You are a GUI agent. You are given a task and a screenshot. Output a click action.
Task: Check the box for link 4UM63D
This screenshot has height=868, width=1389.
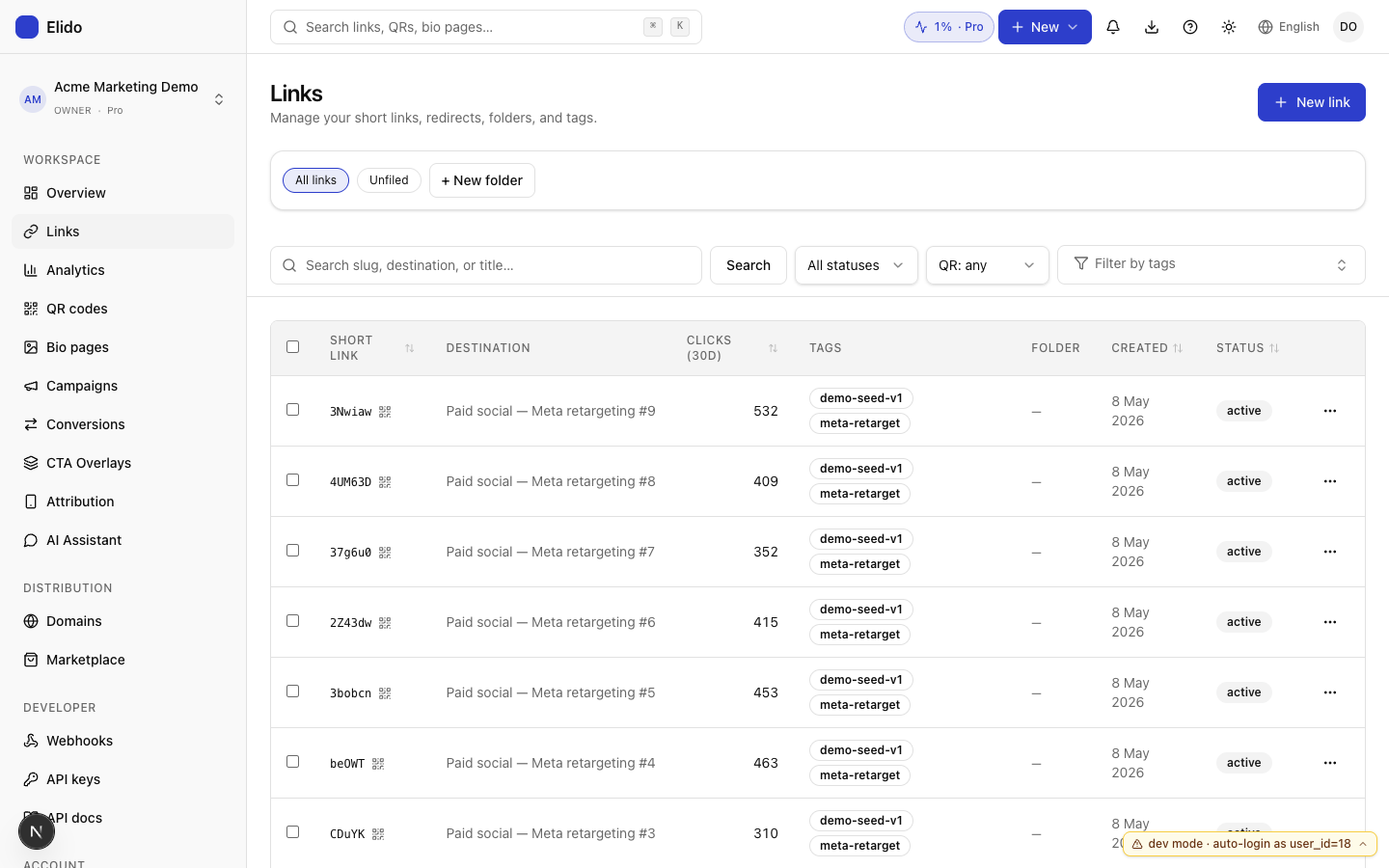(293, 479)
